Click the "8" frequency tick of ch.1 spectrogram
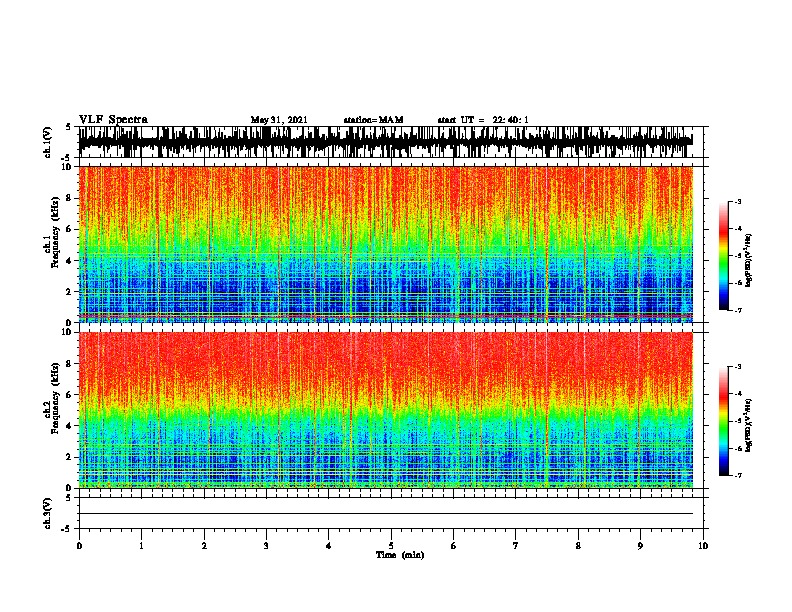The image size is (792, 612). tap(70, 198)
